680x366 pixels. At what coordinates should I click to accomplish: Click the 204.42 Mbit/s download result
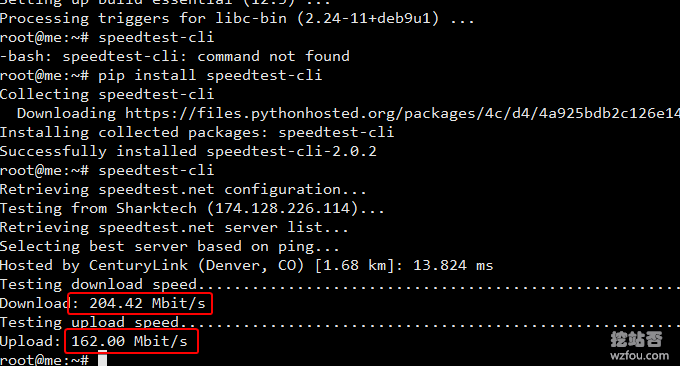(147, 303)
